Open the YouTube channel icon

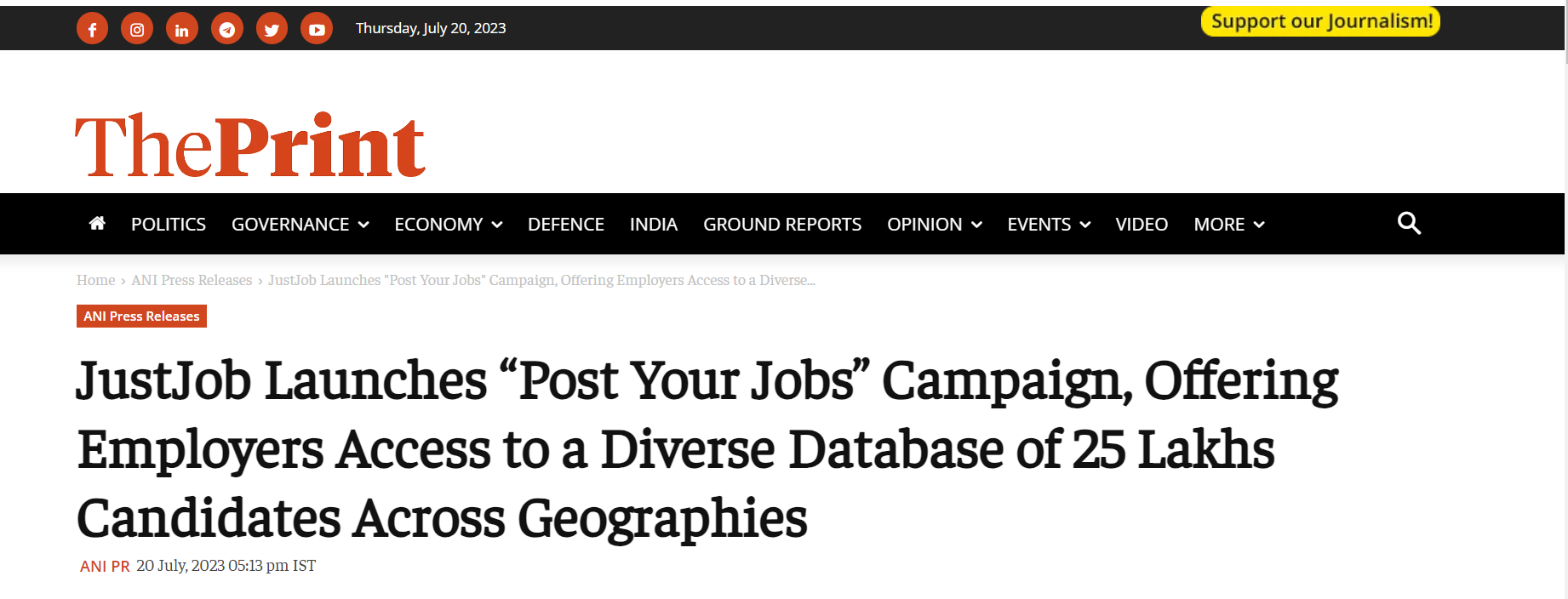coord(317,29)
